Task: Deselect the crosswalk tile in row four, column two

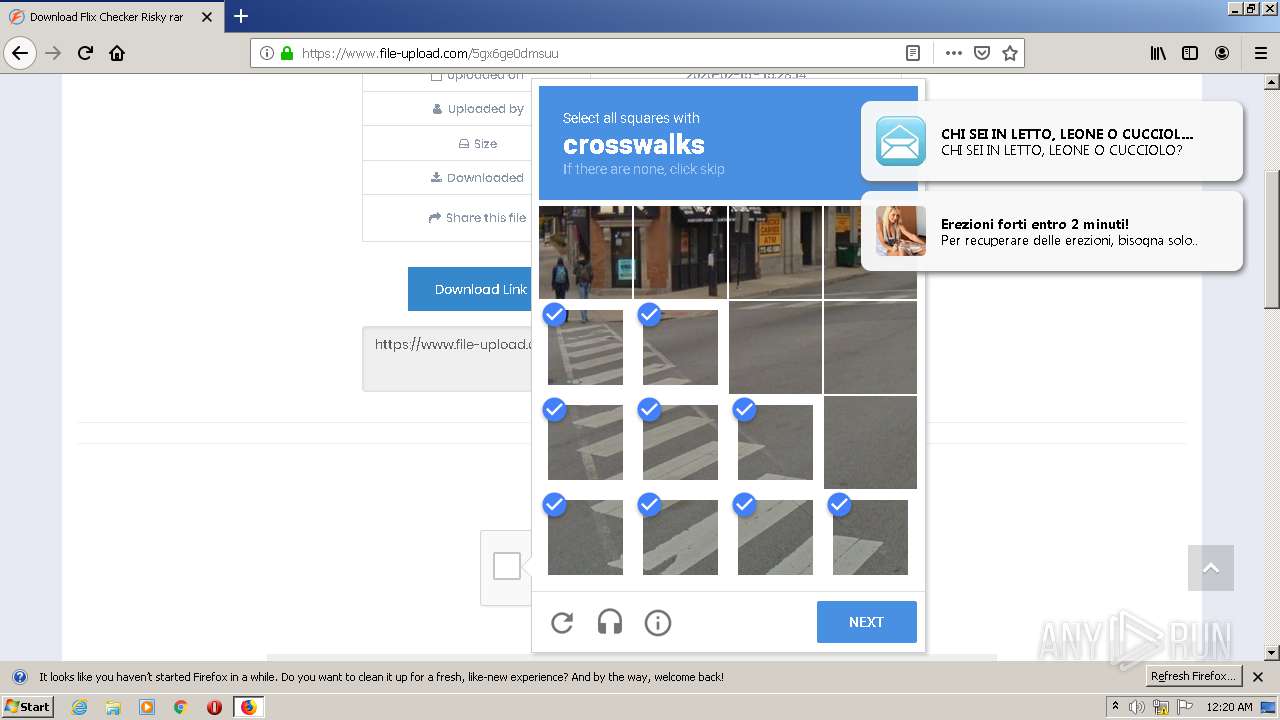Action: click(680, 537)
